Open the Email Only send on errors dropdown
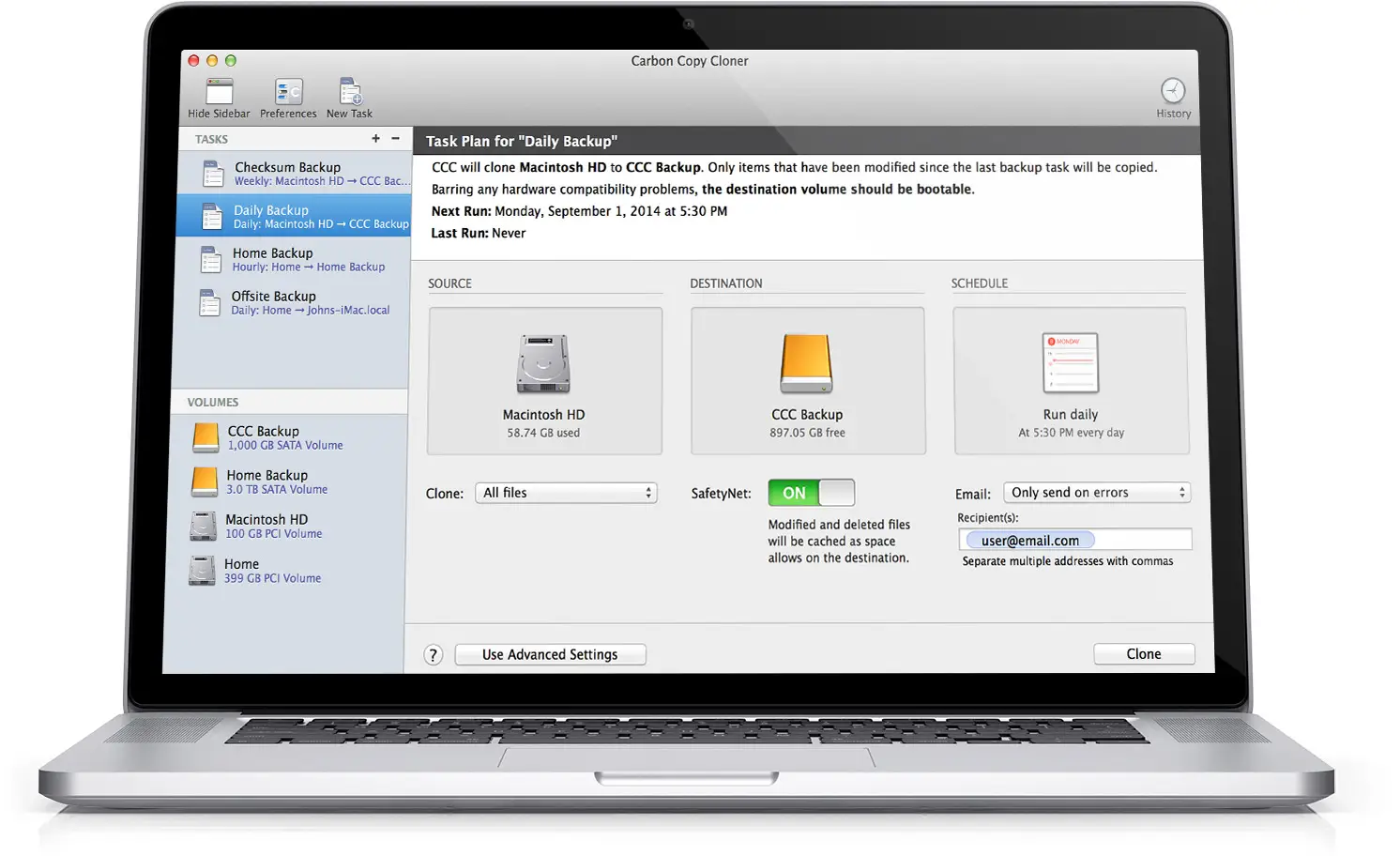 click(x=1097, y=493)
